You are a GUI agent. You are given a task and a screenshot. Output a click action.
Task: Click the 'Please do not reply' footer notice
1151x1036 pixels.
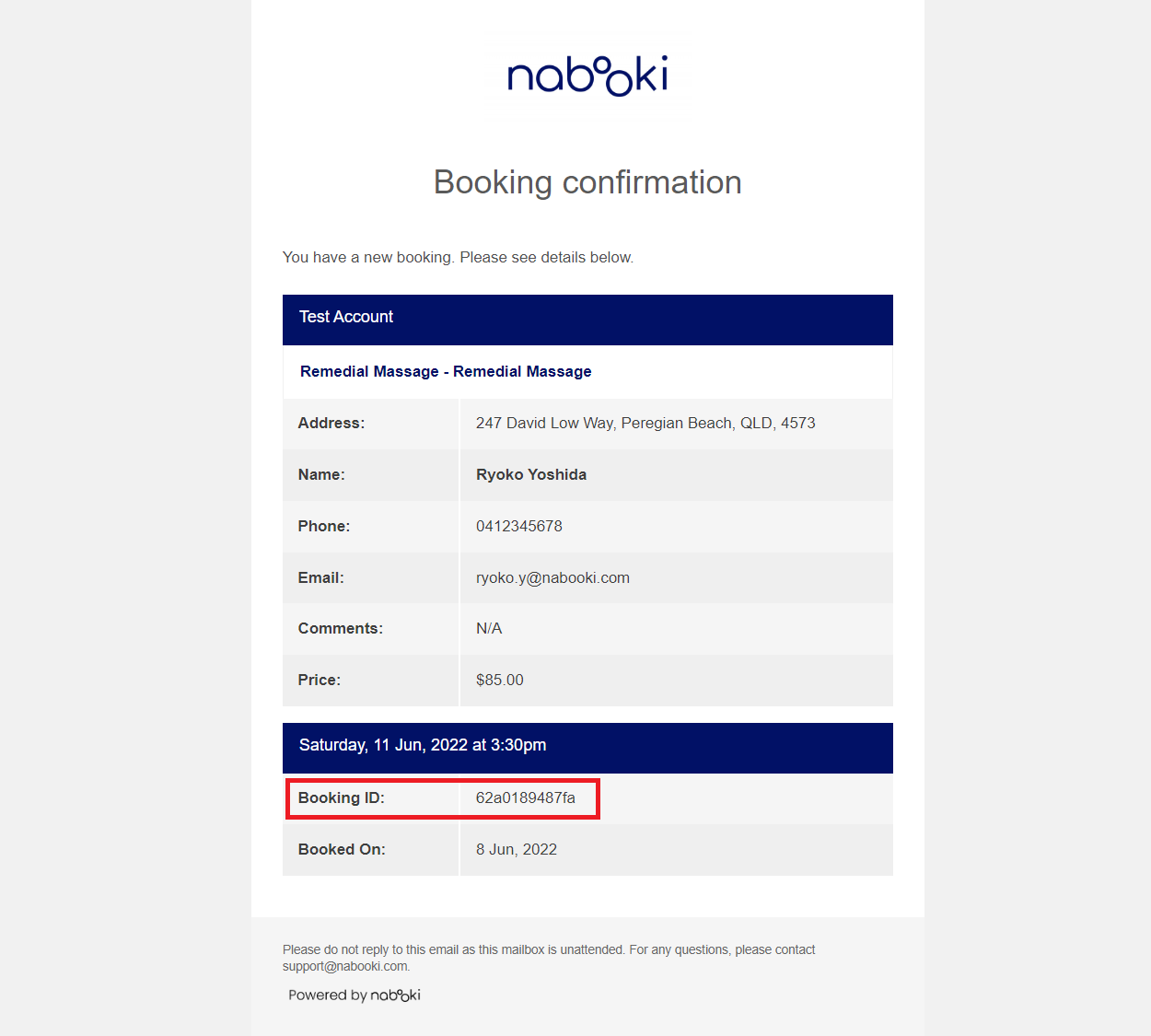(x=549, y=958)
